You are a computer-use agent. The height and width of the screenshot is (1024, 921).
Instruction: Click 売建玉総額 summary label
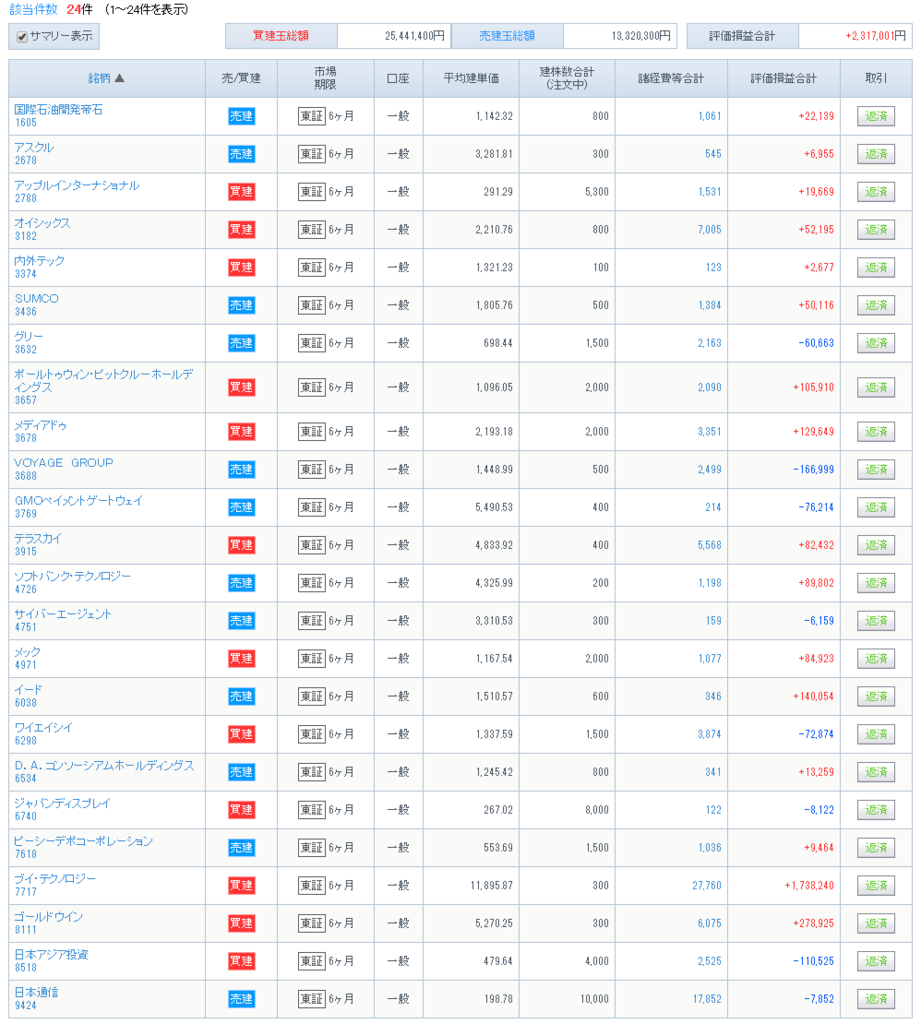[507, 37]
